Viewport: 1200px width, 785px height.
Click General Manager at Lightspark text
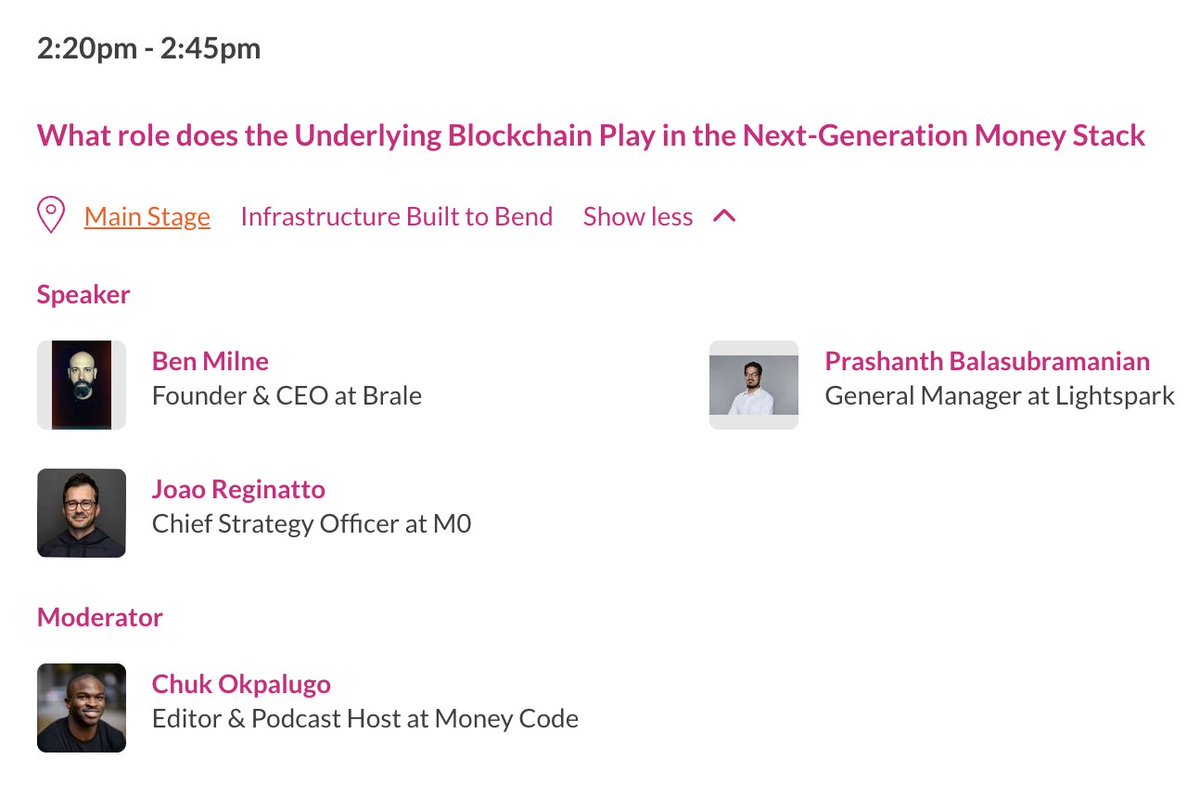[x=1000, y=397]
